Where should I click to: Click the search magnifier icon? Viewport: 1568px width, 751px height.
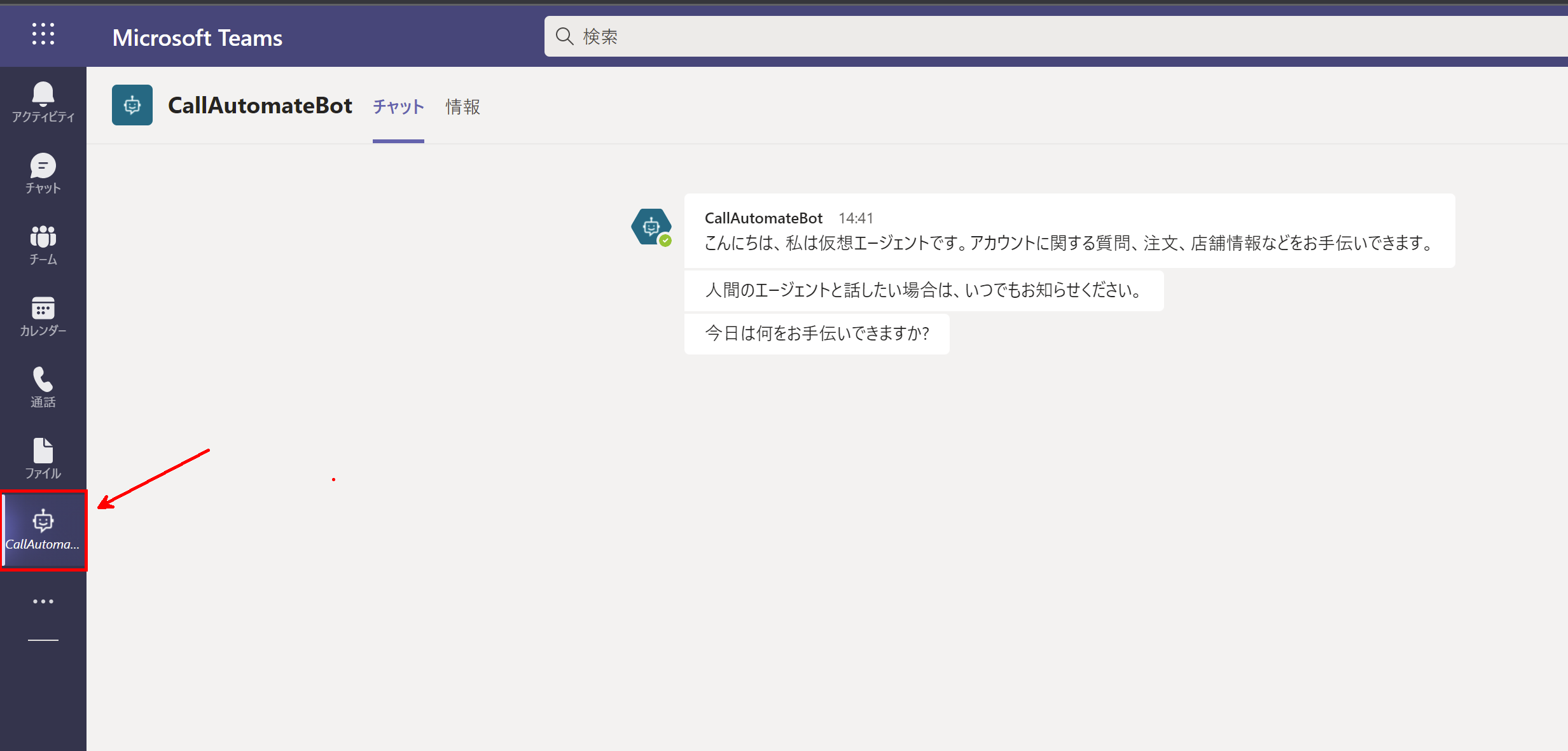click(564, 36)
